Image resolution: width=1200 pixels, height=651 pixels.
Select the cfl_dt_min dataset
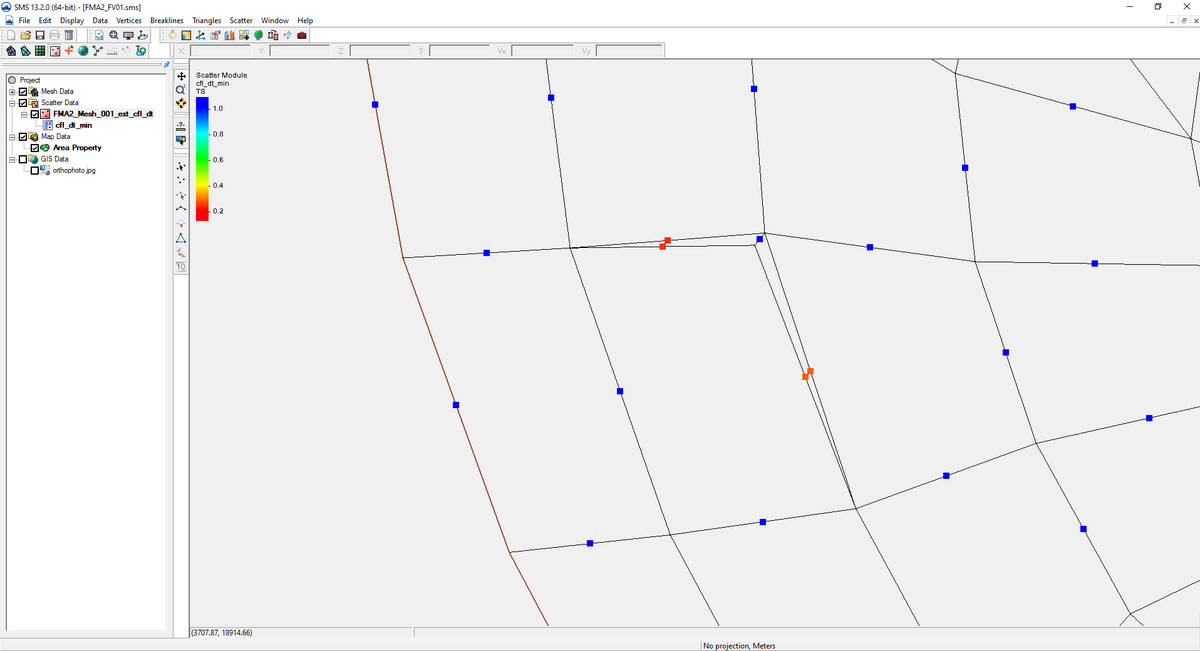pos(73,125)
